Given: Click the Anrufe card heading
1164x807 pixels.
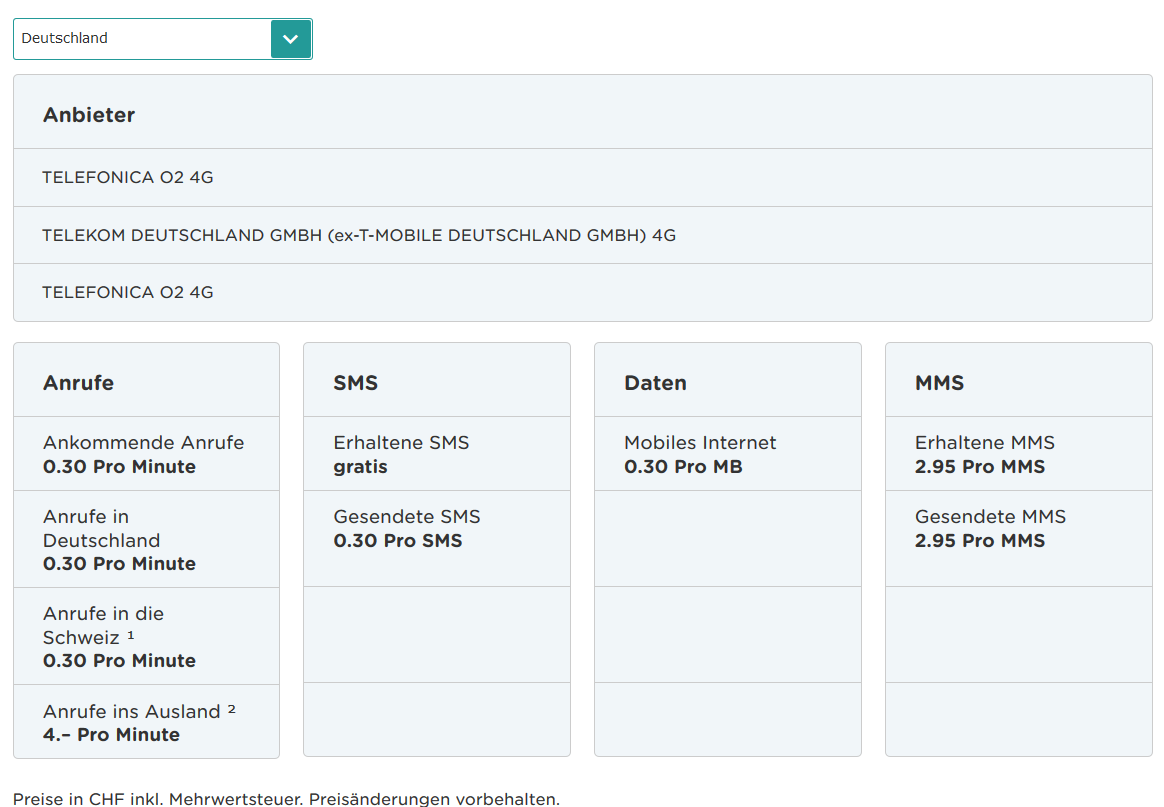Looking at the screenshot, I should click(x=78, y=383).
